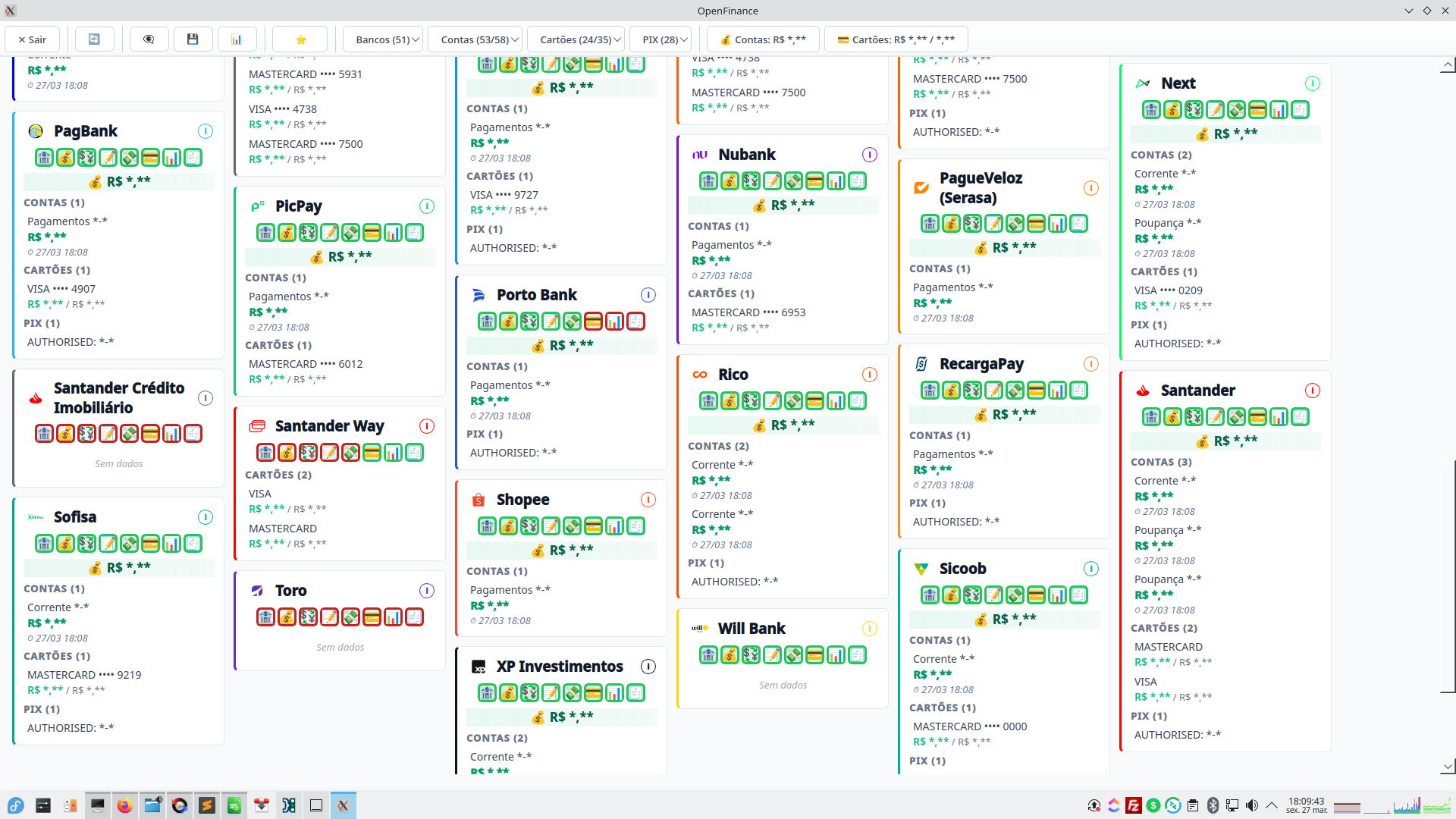Click the floppy disk save icon
The width and height of the screenshot is (1456, 819).
click(193, 39)
